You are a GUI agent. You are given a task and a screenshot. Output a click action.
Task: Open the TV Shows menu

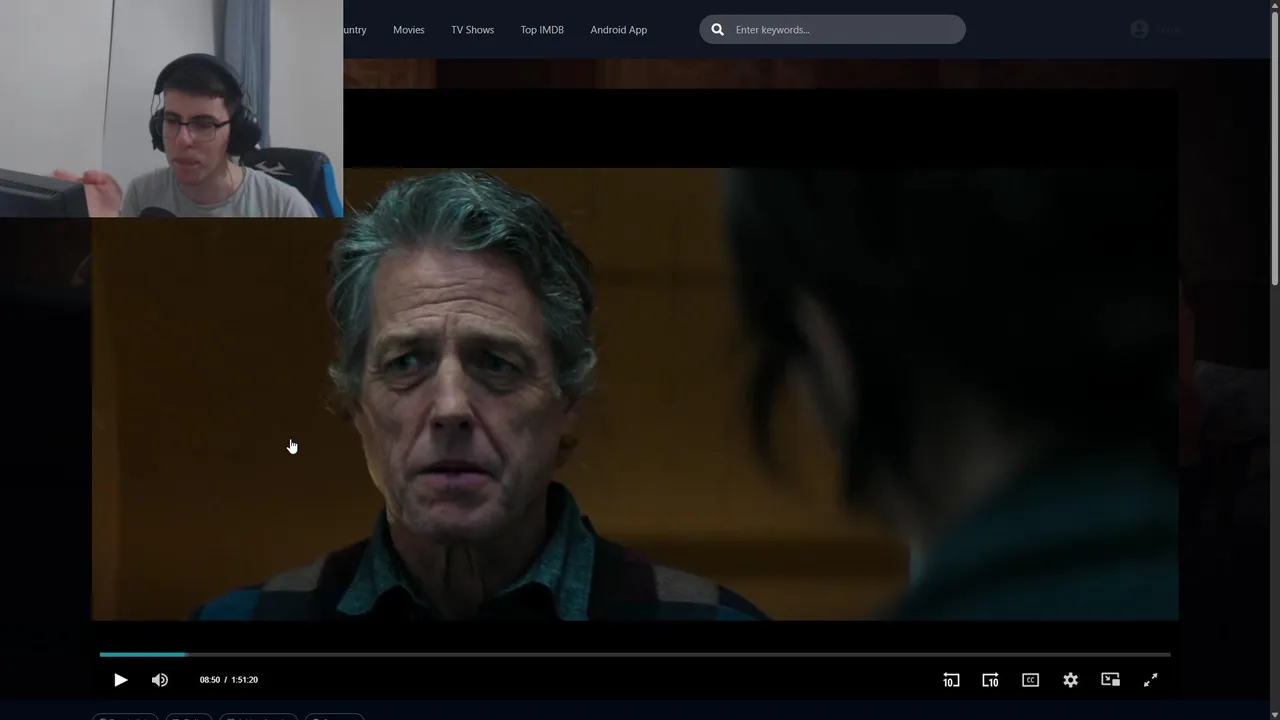click(x=472, y=30)
